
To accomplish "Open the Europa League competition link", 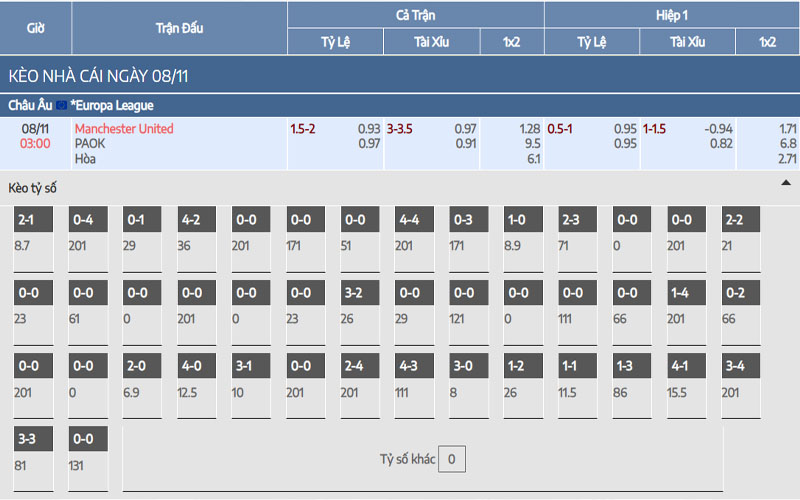I will (112, 105).
